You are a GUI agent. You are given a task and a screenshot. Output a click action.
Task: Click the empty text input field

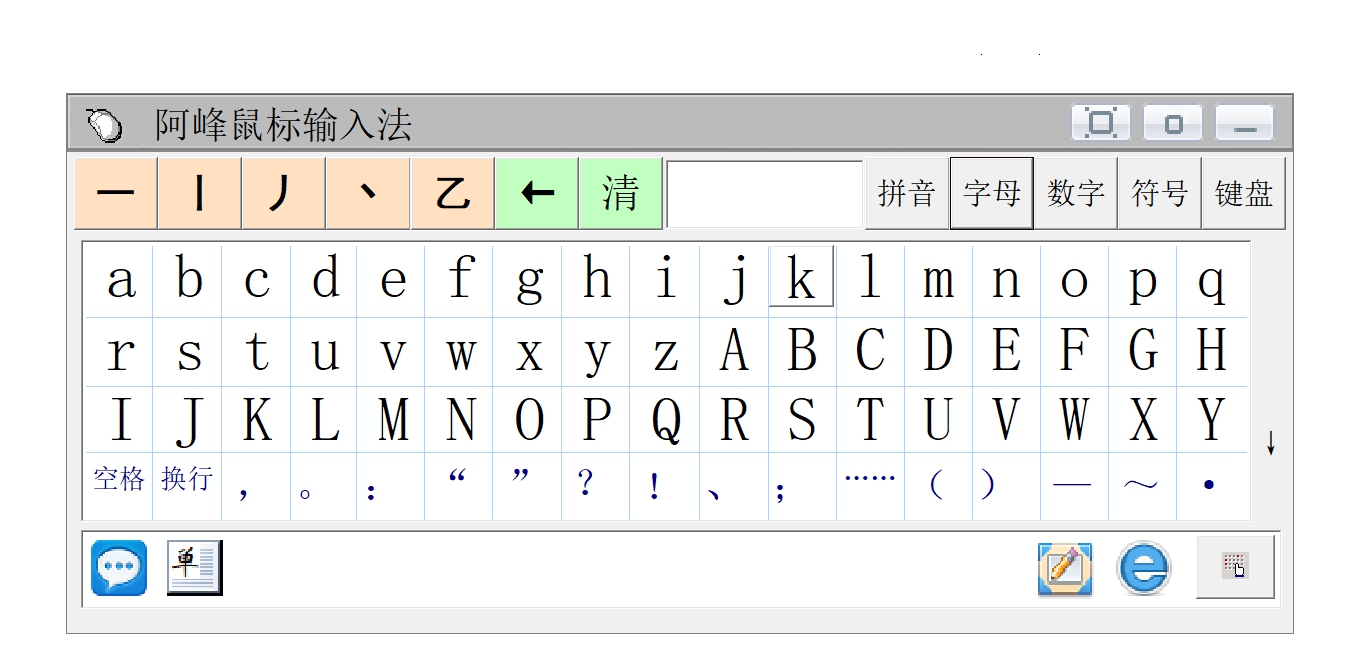(764, 192)
